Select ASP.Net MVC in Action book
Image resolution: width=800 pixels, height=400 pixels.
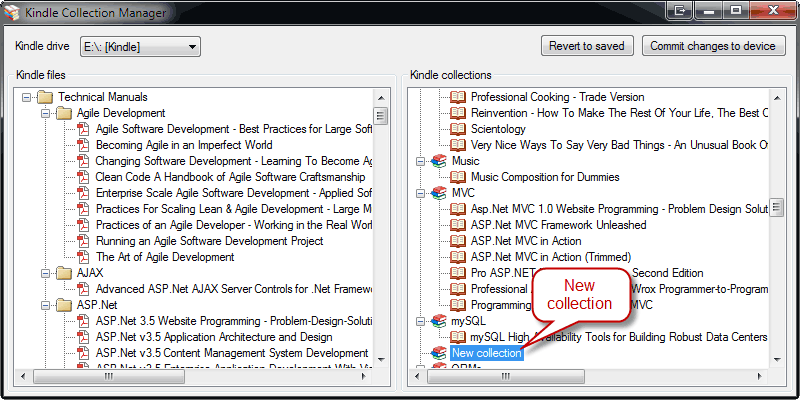[x=526, y=241]
